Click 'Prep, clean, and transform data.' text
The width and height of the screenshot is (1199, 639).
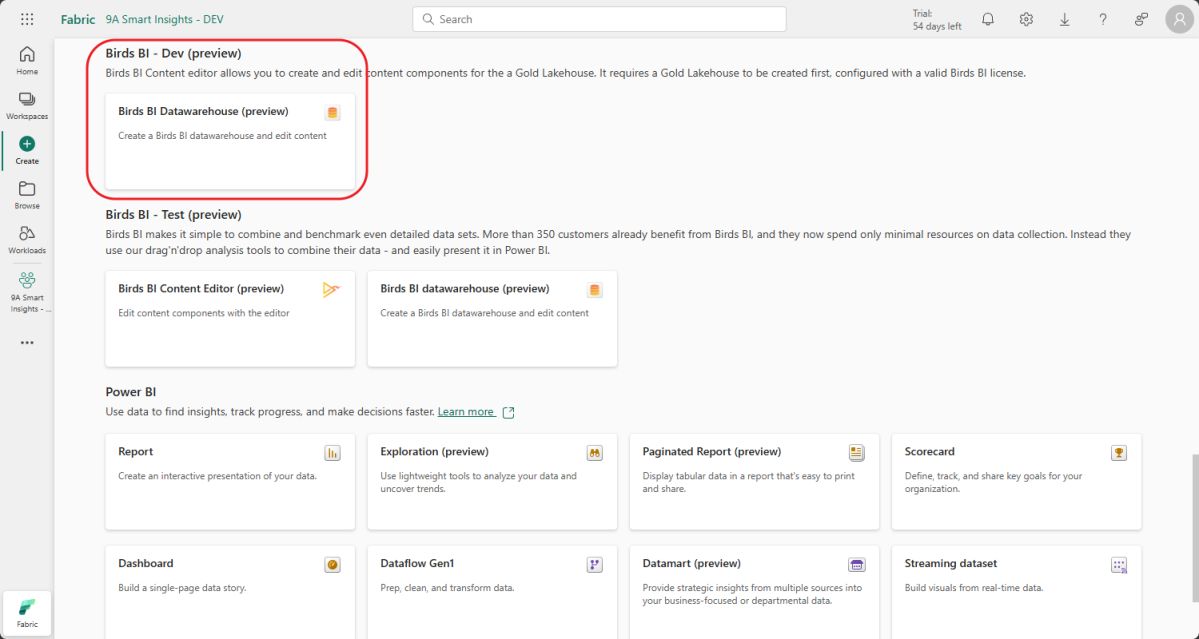click(x=447, y=588)
